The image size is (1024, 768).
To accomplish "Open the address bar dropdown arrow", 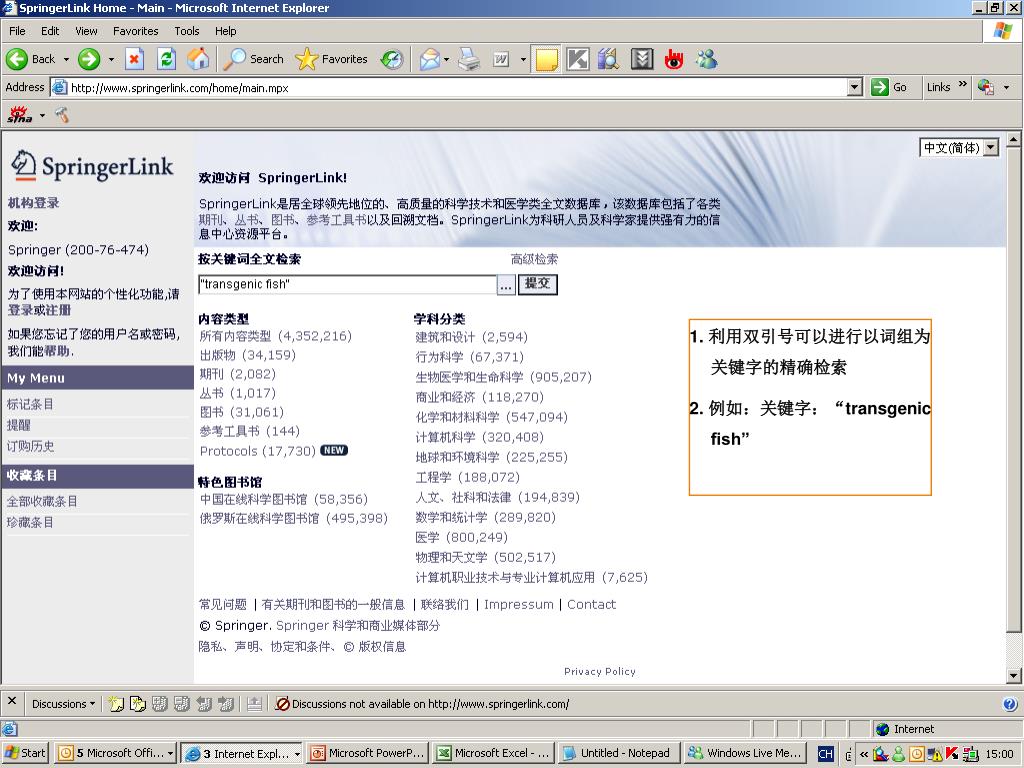I will pos(854,87).
